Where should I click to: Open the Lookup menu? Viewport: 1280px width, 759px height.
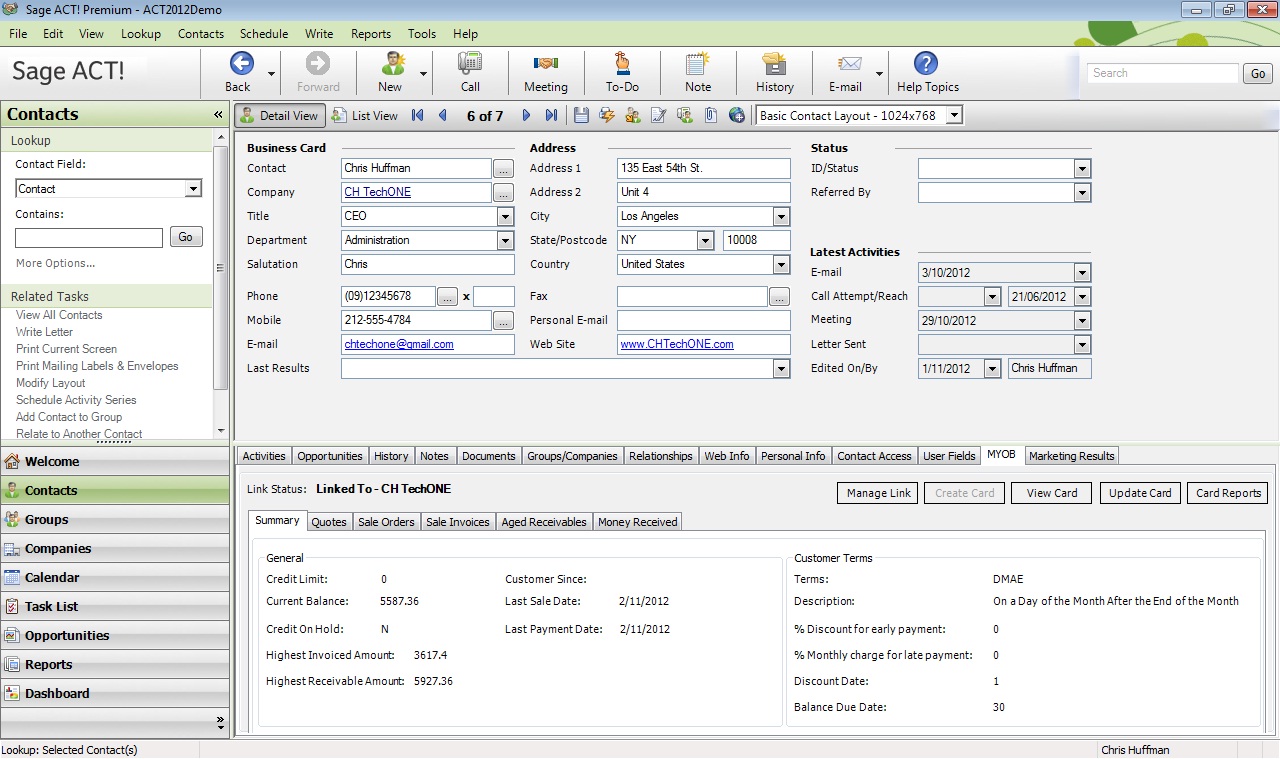(141, 33)
